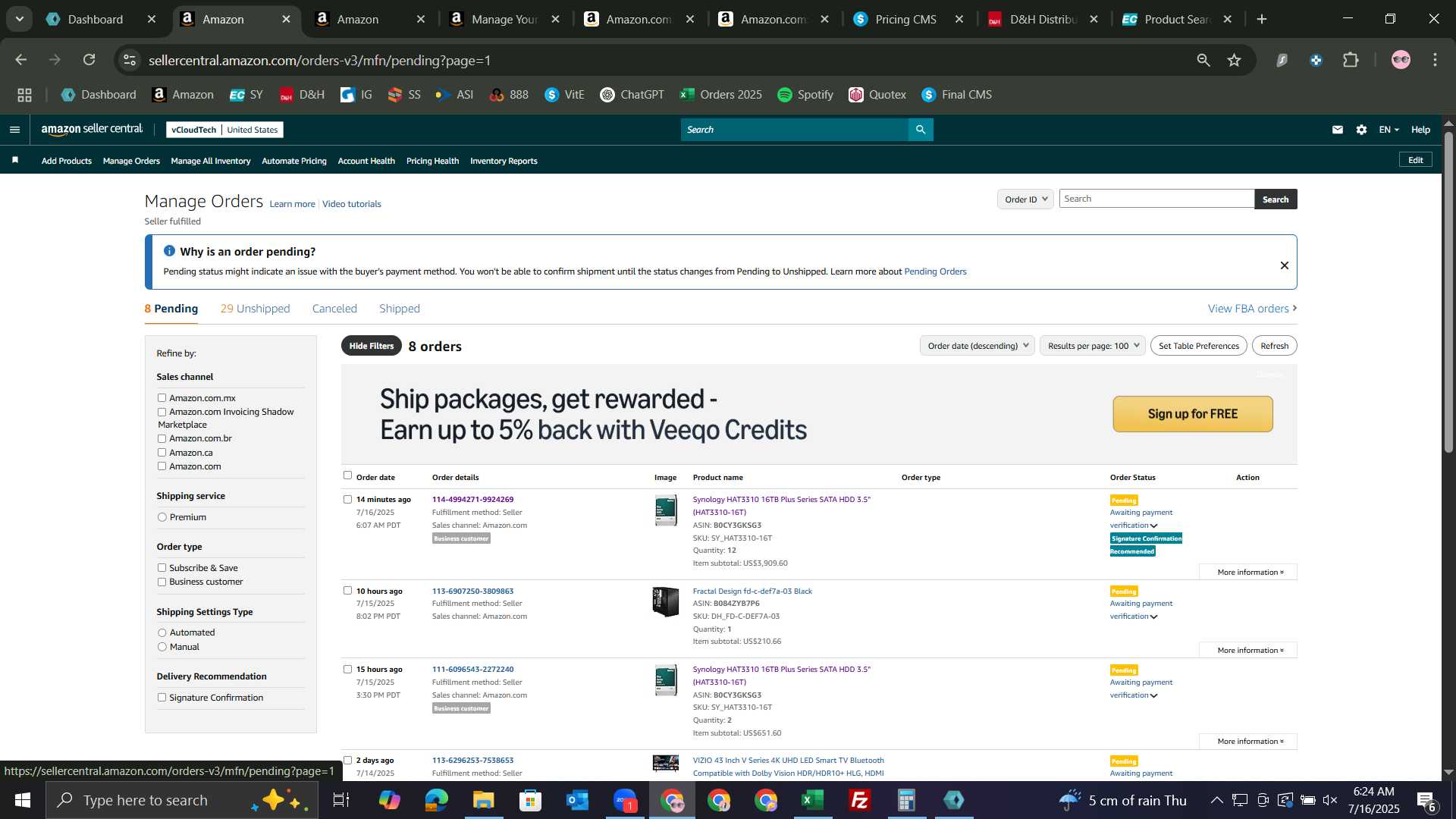Reload the page with browser refresh icon

pyautogui.click(x=89, y=60)
